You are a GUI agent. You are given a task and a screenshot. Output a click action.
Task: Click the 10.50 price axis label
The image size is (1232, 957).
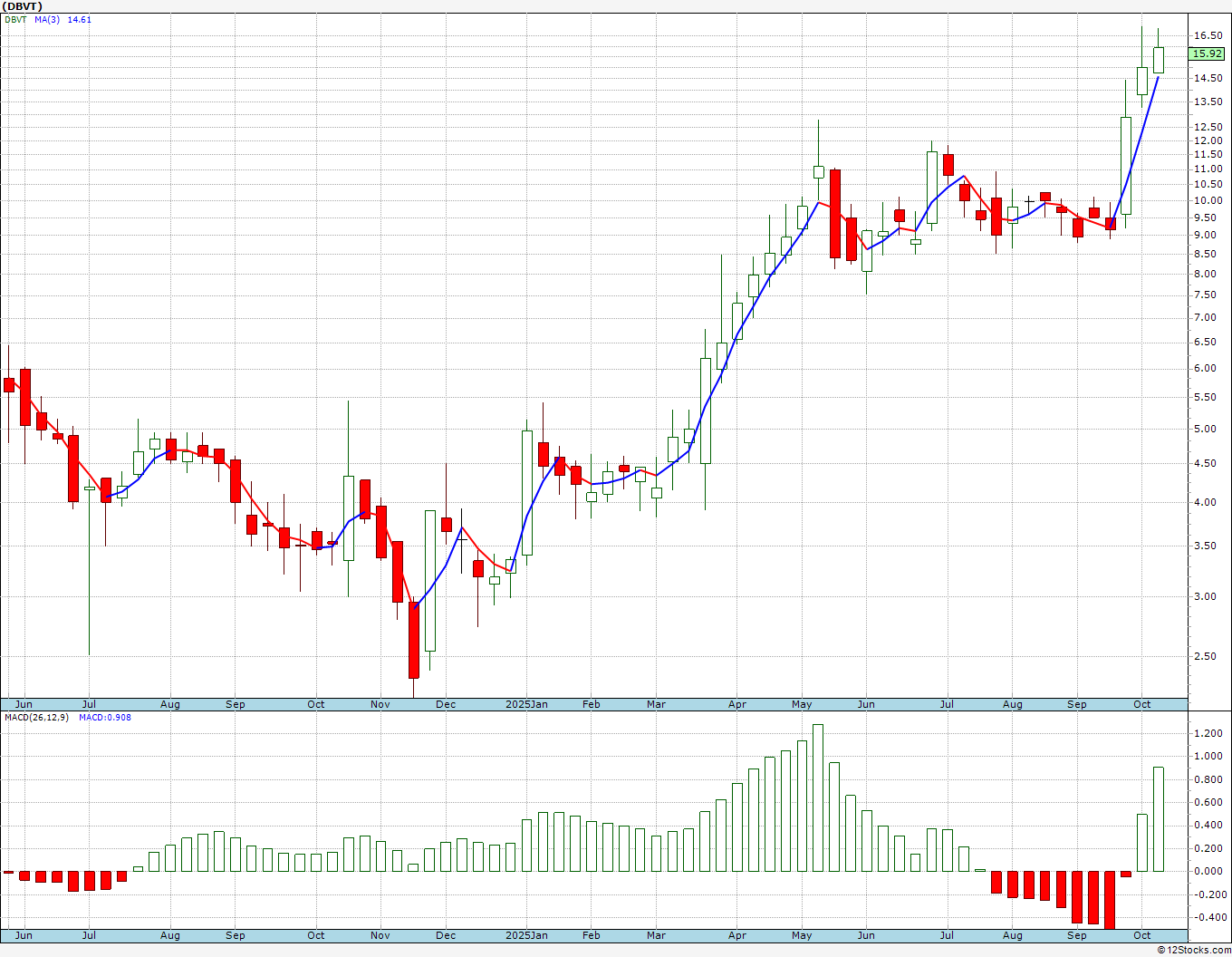point(1208,184)
